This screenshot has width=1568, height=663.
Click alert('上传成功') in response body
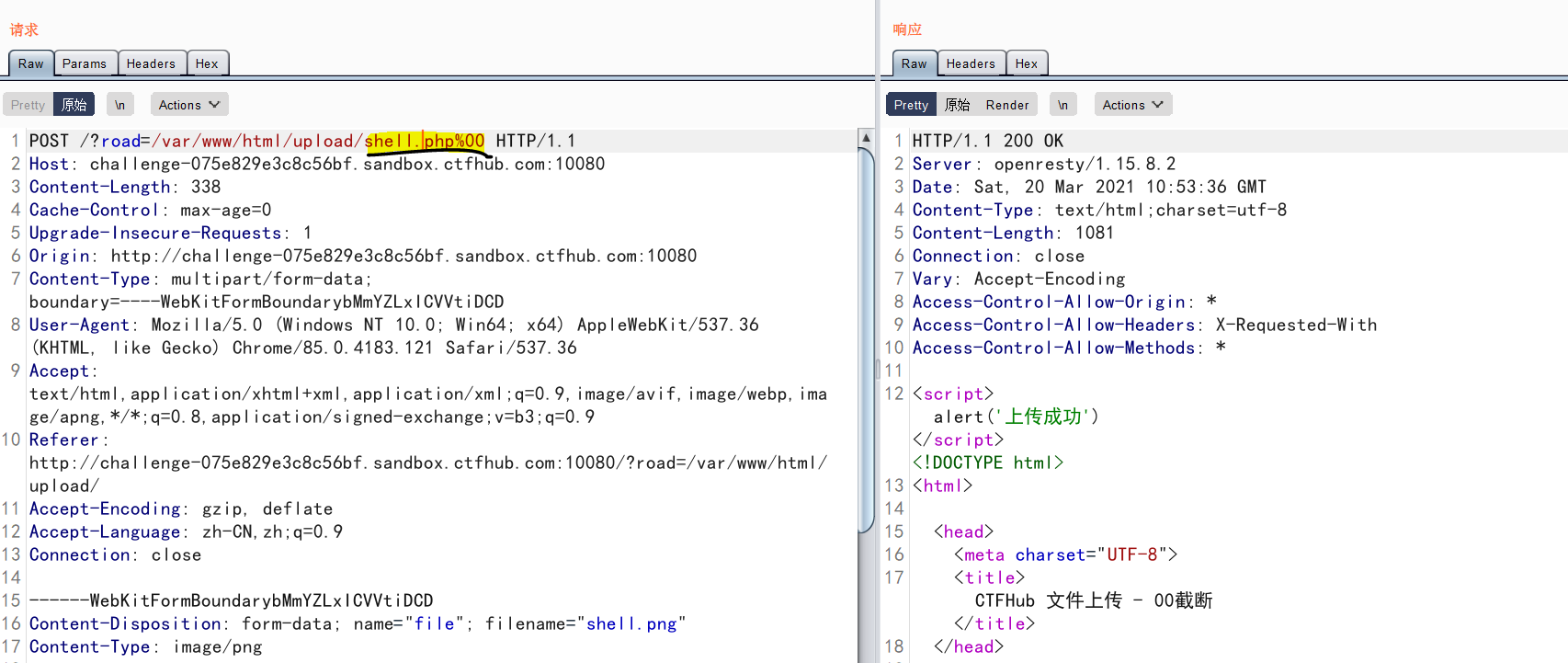click(1016, 417)
